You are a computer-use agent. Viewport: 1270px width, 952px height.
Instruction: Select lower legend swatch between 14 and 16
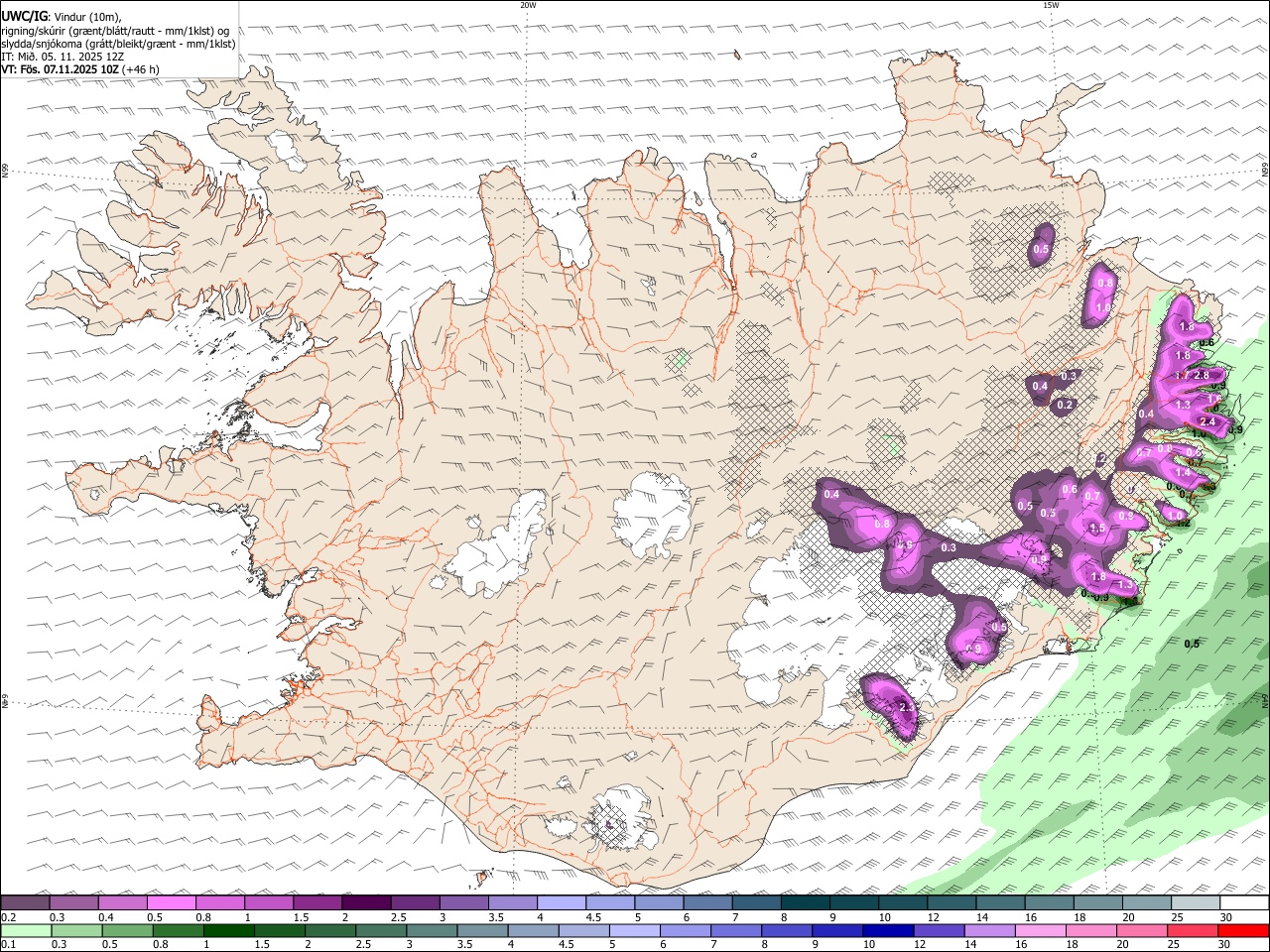[x=989, y=930]
